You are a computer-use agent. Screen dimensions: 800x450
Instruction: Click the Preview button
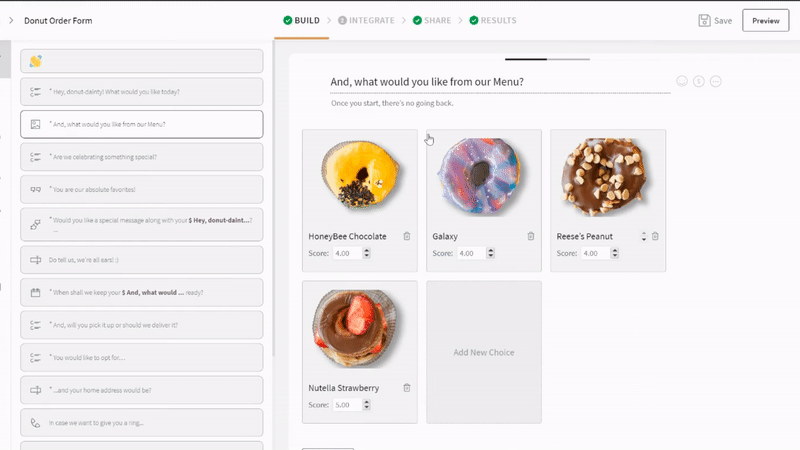pyautogui.click(x=765, y=20)
